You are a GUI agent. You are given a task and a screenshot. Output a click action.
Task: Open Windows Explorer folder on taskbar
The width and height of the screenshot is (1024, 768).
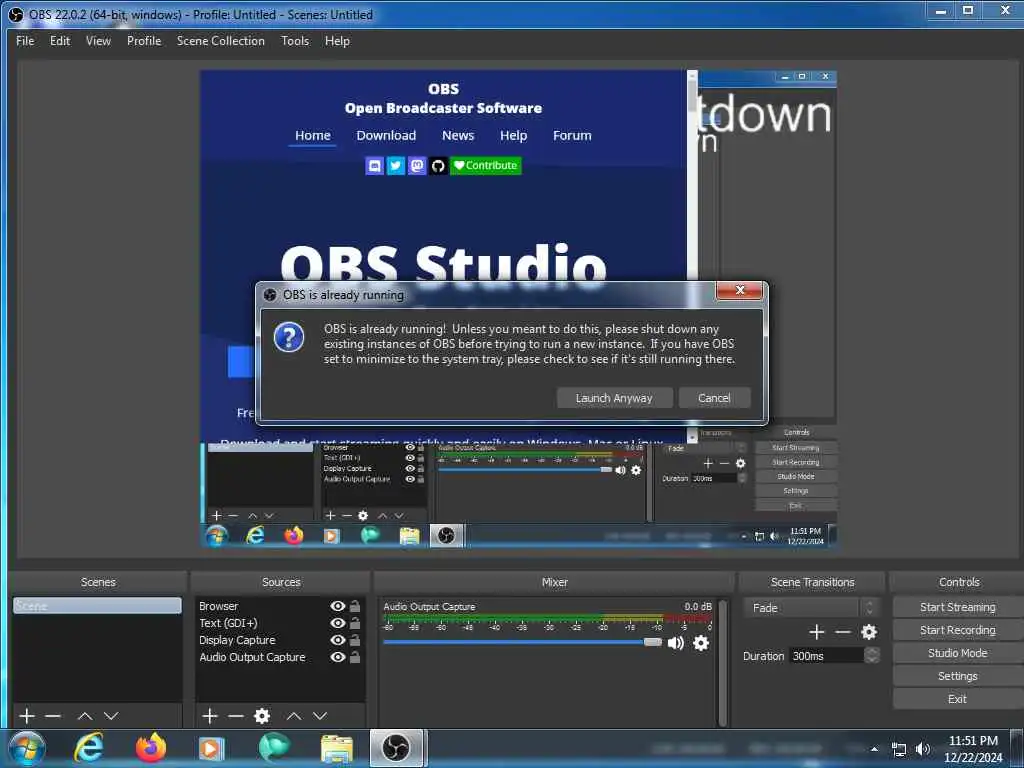click(337, 748)
